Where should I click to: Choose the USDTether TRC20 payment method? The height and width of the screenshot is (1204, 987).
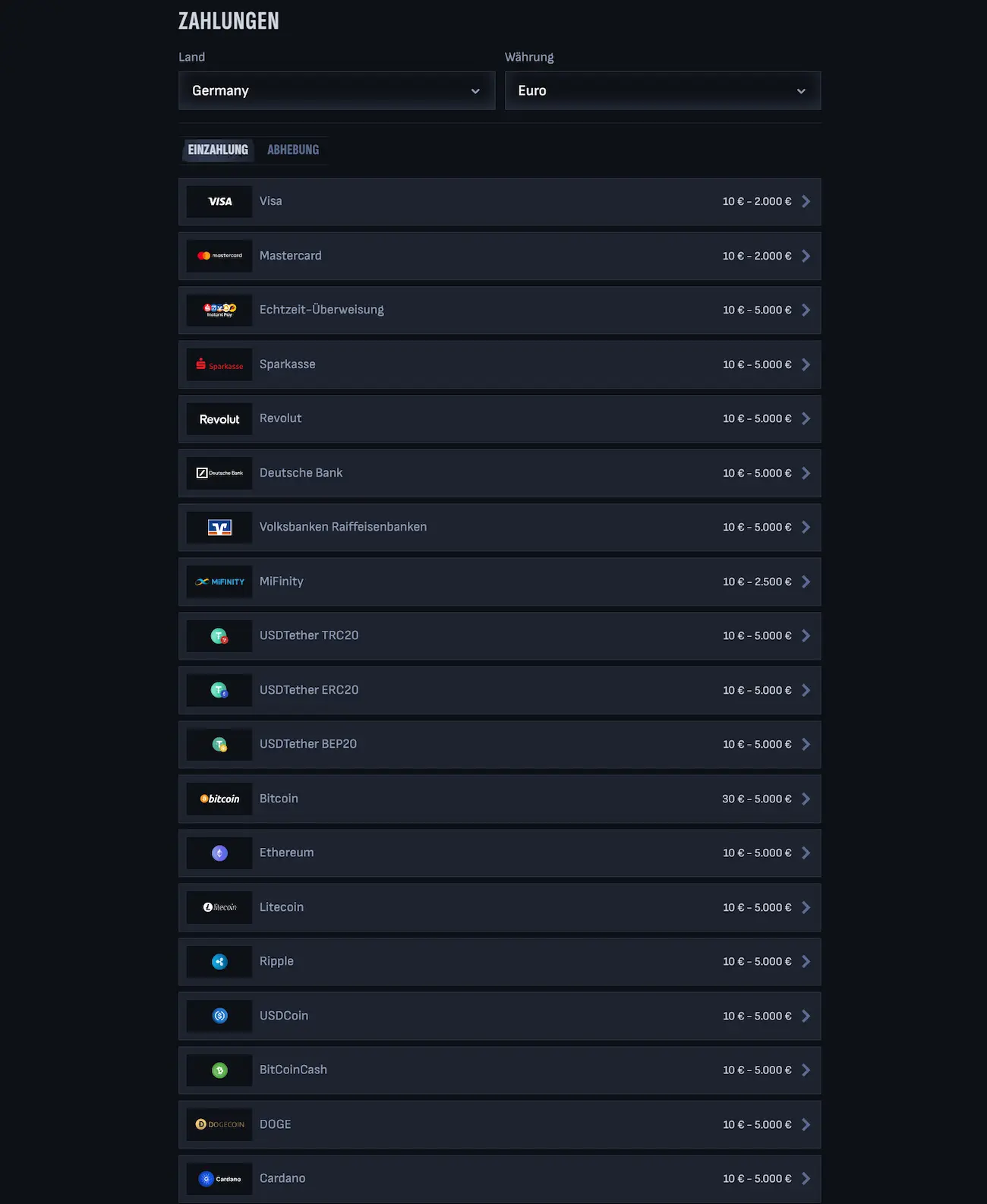point(500,636)
